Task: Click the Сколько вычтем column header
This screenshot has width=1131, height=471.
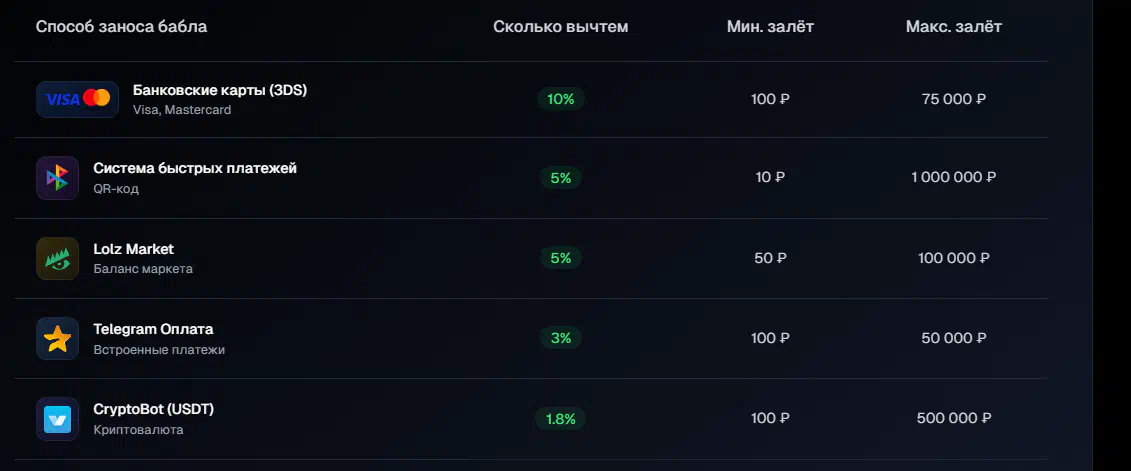Action: tap(560, 27)
